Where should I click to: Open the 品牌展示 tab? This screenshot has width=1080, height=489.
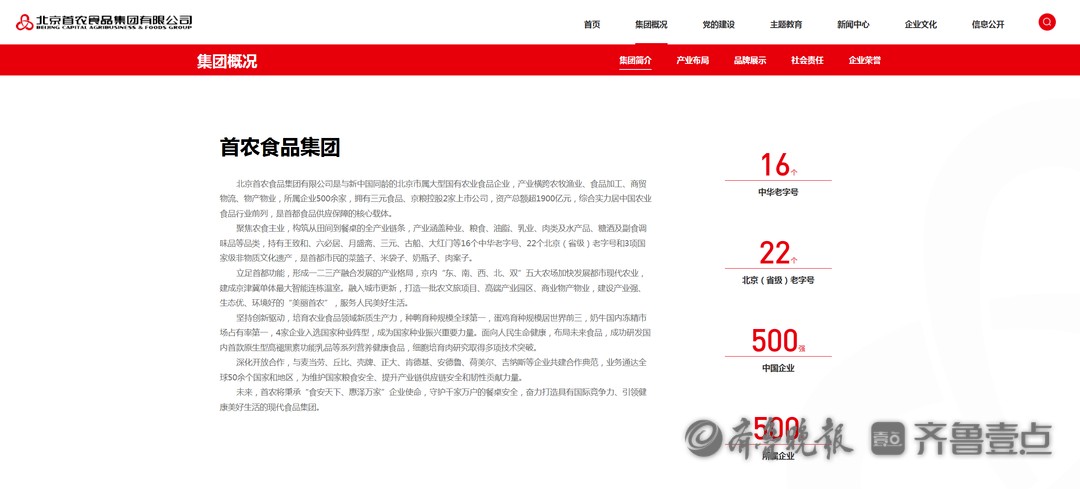tap(750, 60)
